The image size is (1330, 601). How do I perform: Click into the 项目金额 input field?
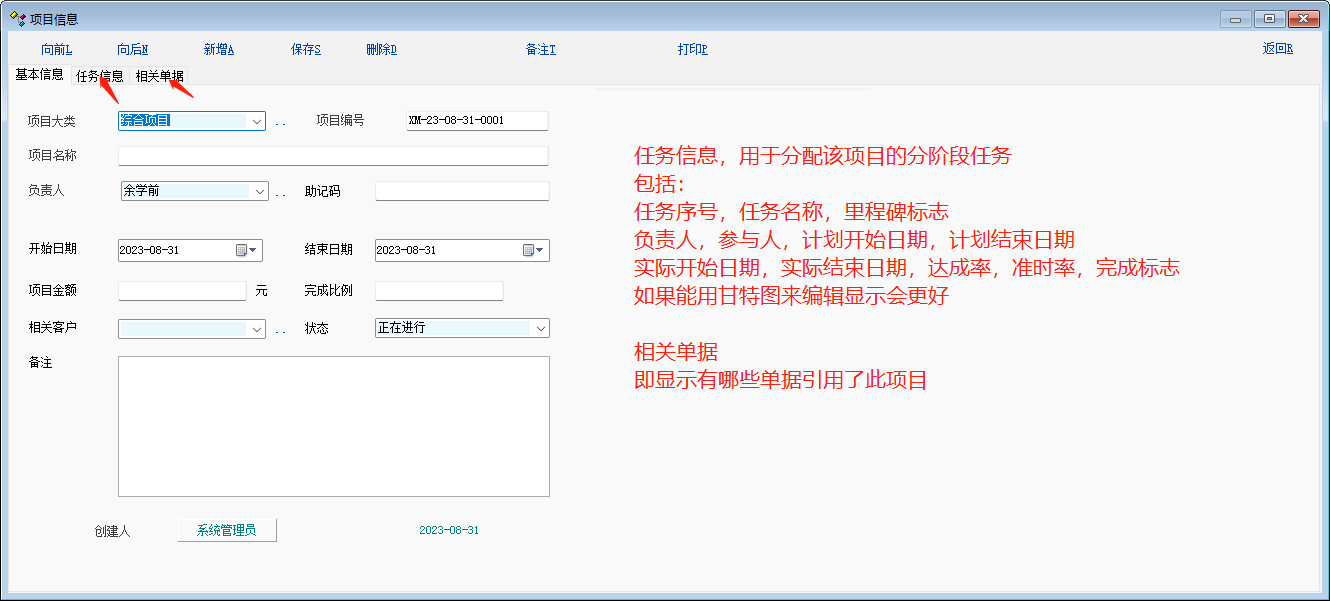(182, 291)
